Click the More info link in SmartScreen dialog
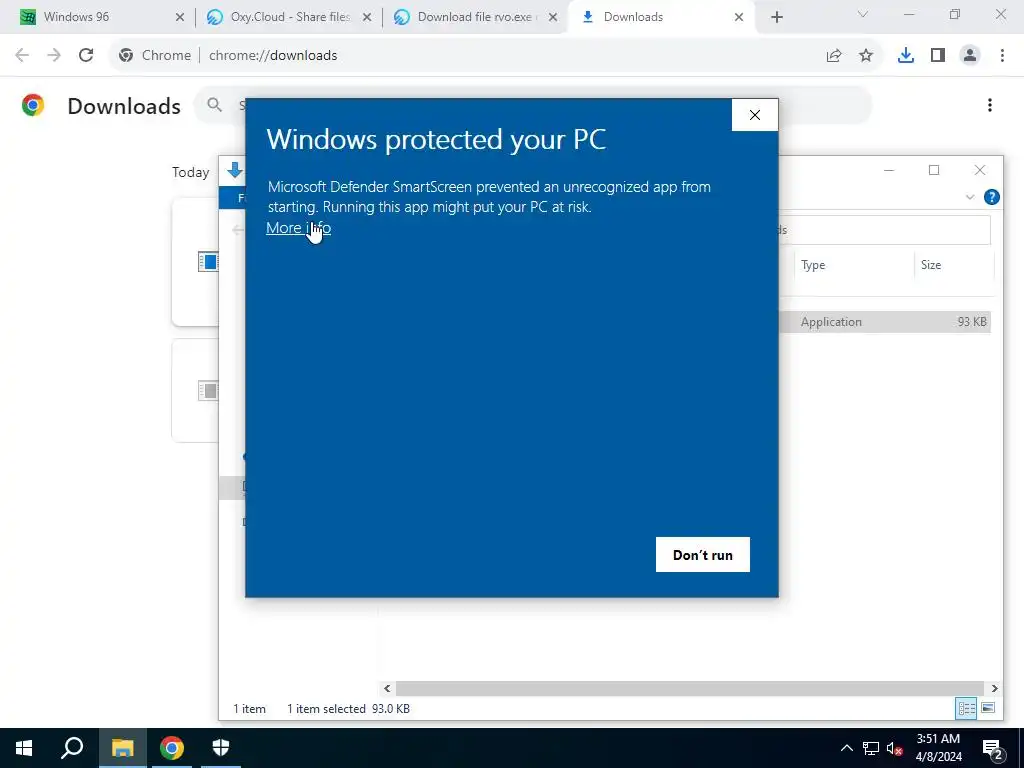 tap(298, 227)
